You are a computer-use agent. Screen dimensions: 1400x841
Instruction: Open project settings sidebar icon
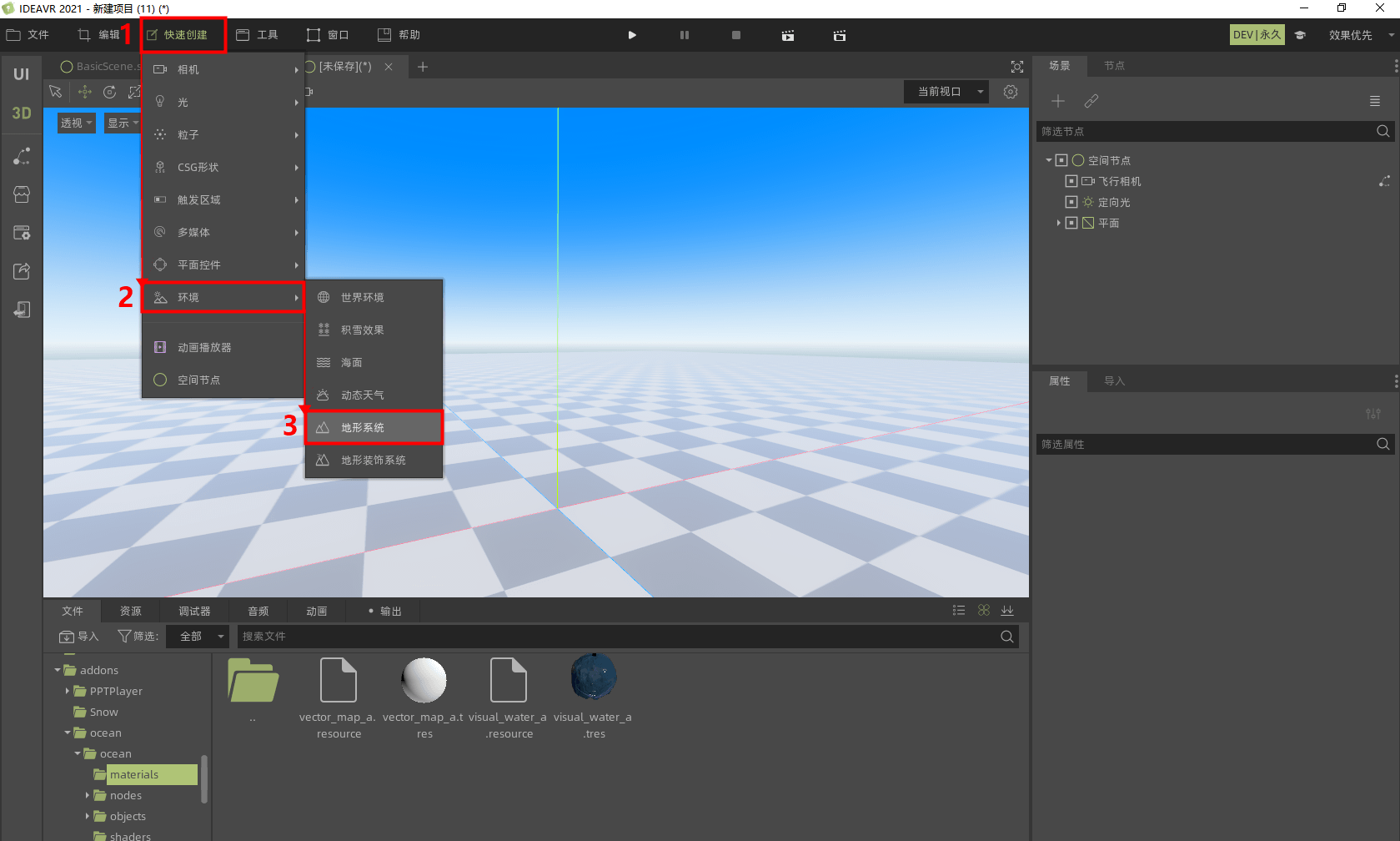pyautogui.click(x=22, y=233)
